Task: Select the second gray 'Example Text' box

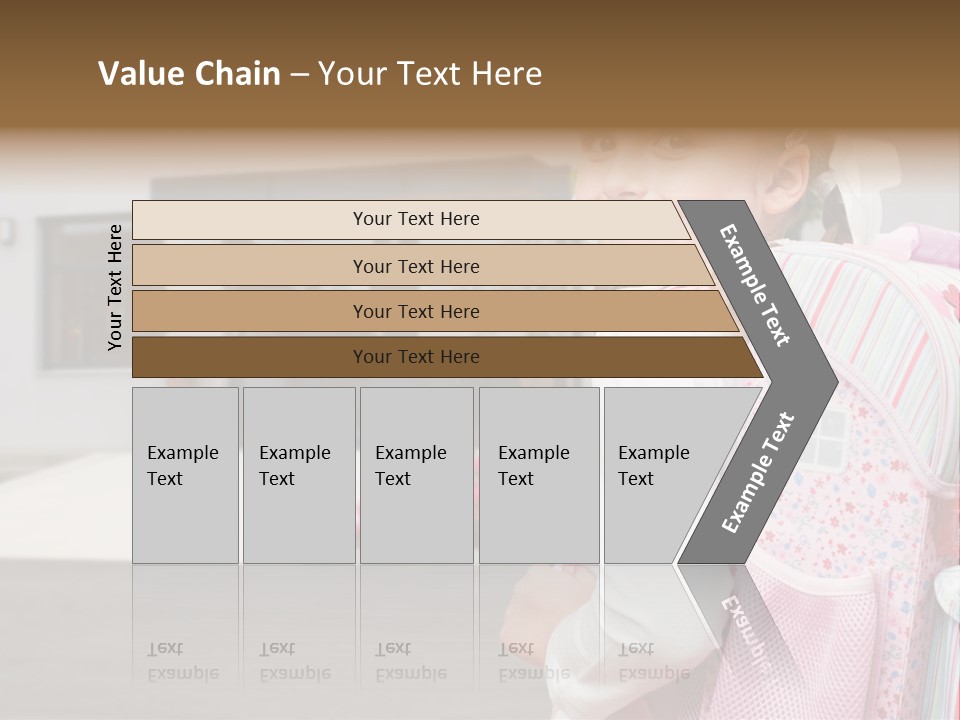Action: [x=298, y=475]
